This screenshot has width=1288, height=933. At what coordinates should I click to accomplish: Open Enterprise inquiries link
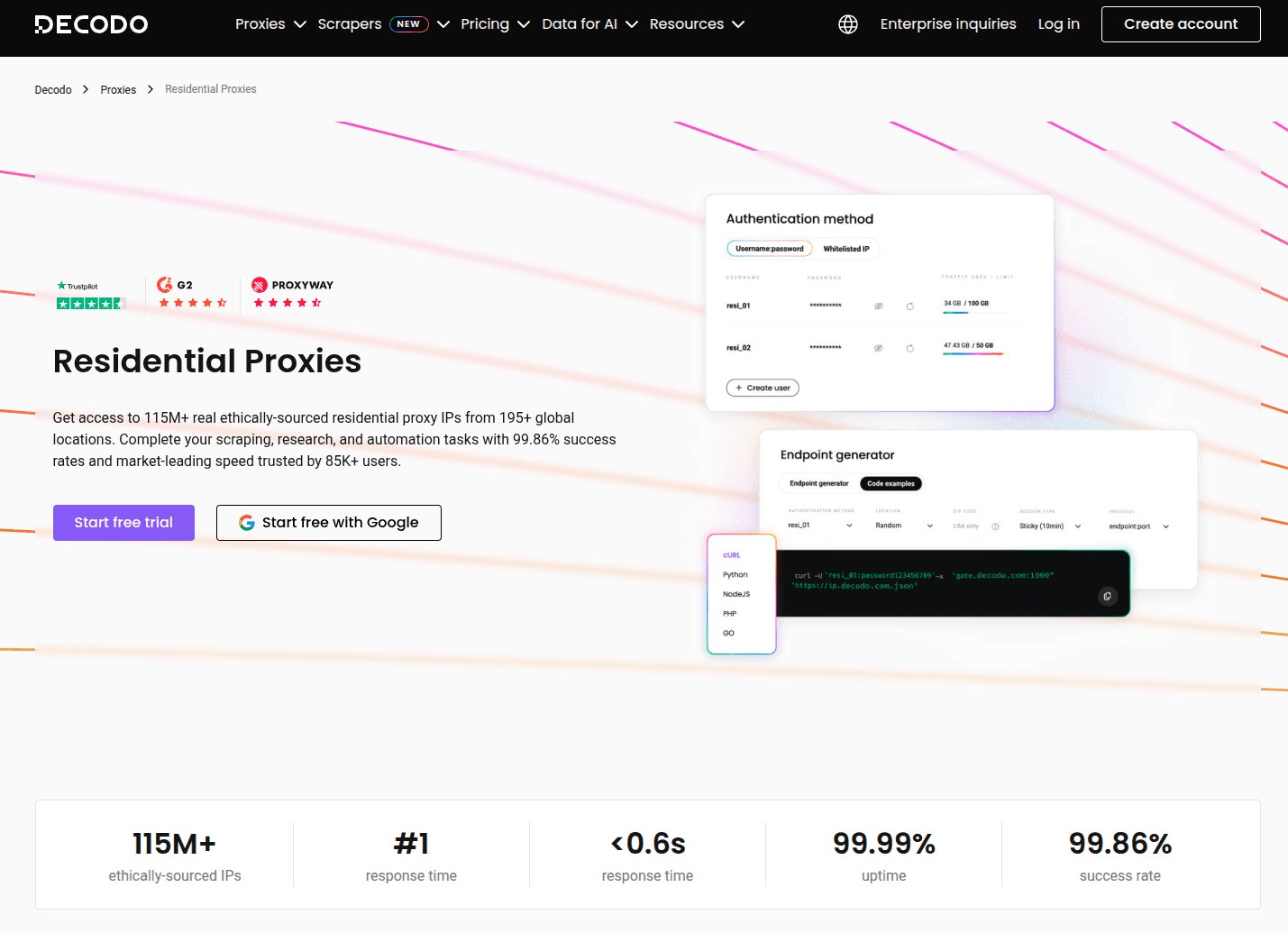(948, 24)
